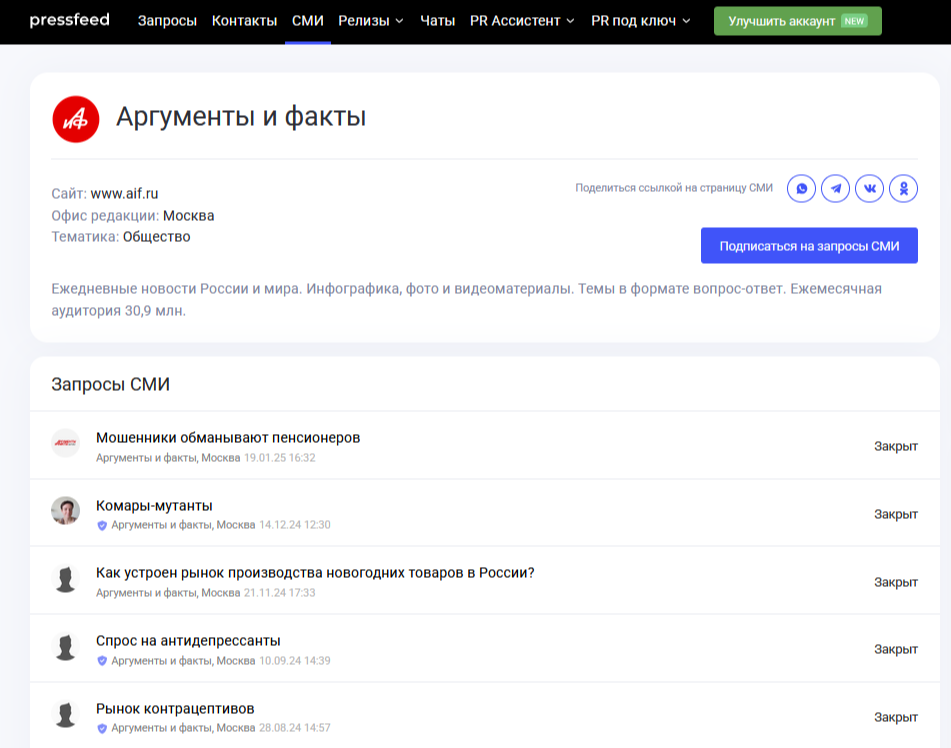Open request Мошенники обманывают пенсионеров
Screen dimensions: 951x748
click(228, 437)
